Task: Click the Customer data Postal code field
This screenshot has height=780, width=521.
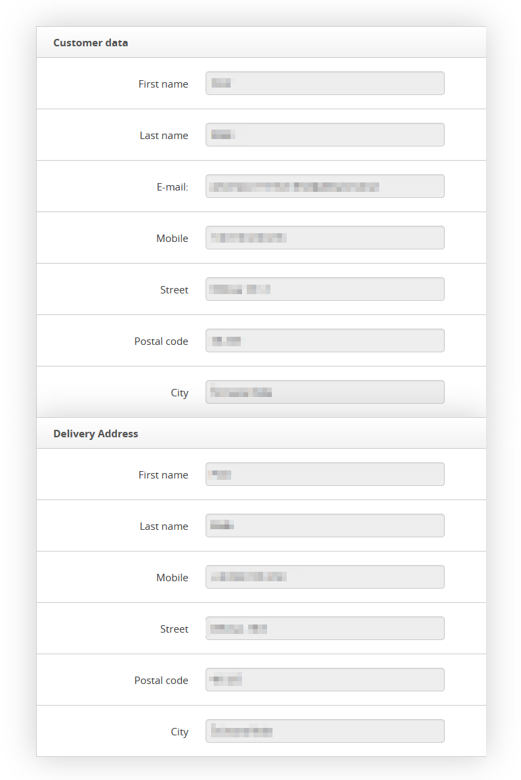Action: [325, 341]
